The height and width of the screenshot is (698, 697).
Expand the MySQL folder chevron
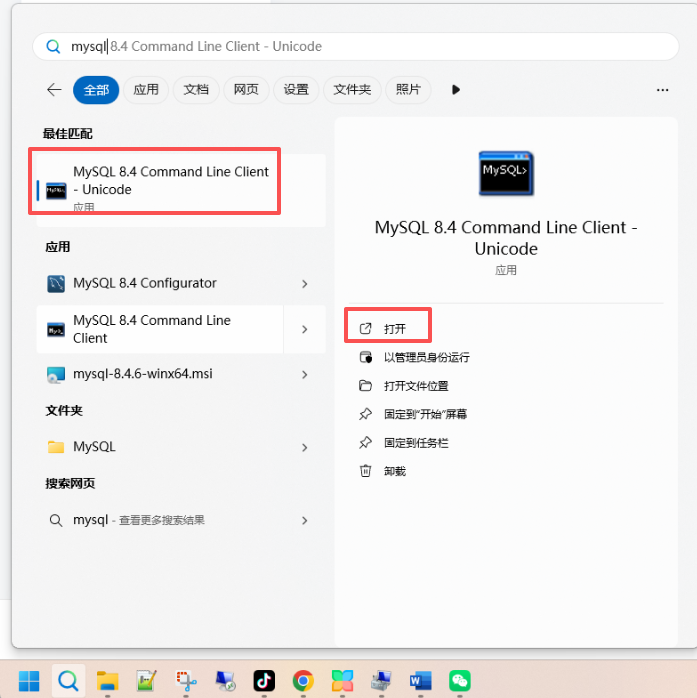pos(305,447)
